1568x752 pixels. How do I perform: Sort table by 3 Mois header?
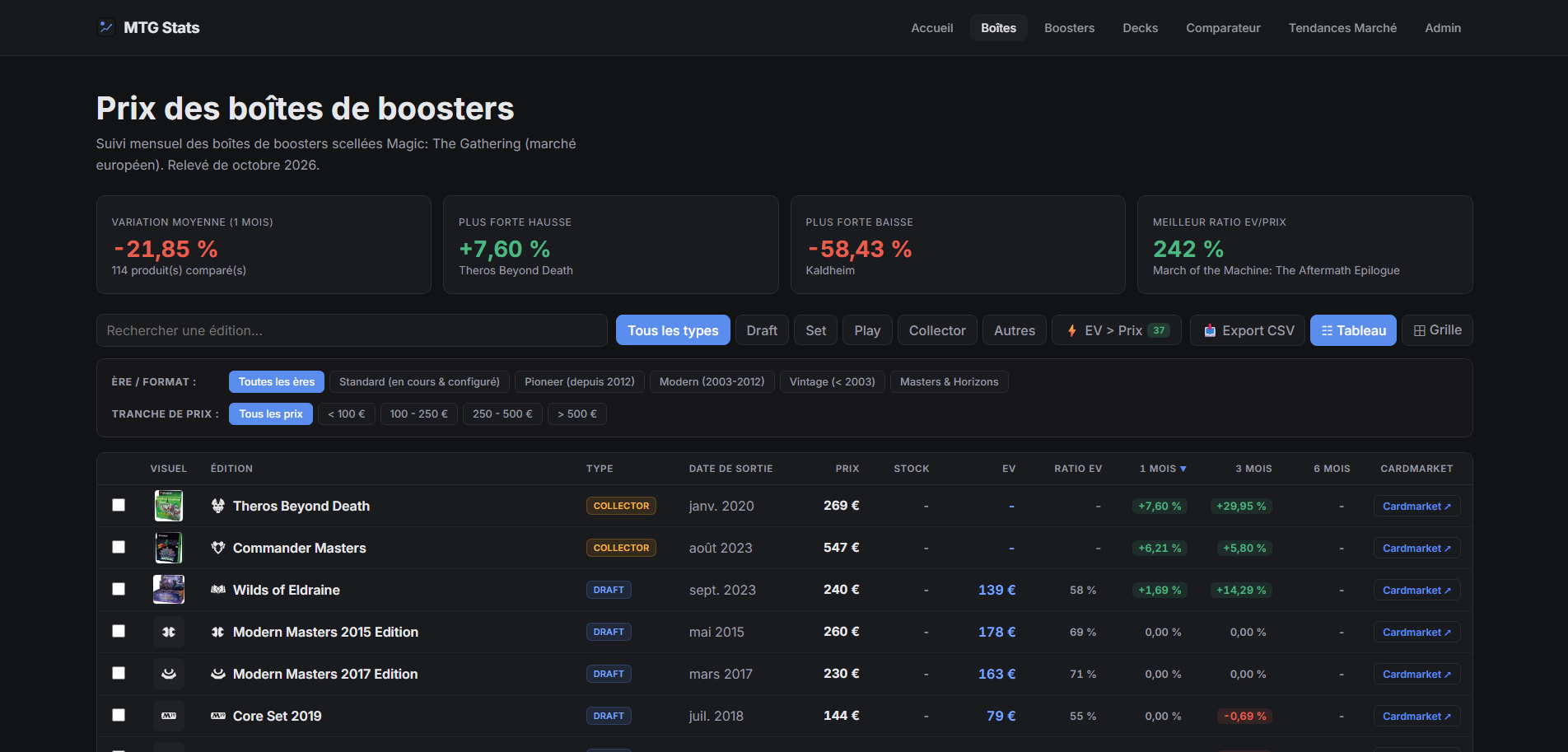pos(1253,469)
